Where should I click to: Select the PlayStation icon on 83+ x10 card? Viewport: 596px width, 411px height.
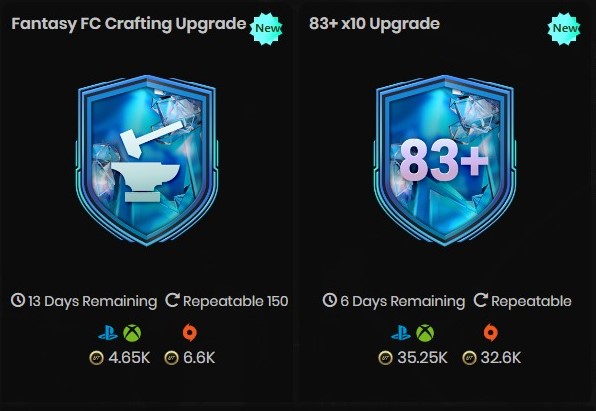click(401, 333)
